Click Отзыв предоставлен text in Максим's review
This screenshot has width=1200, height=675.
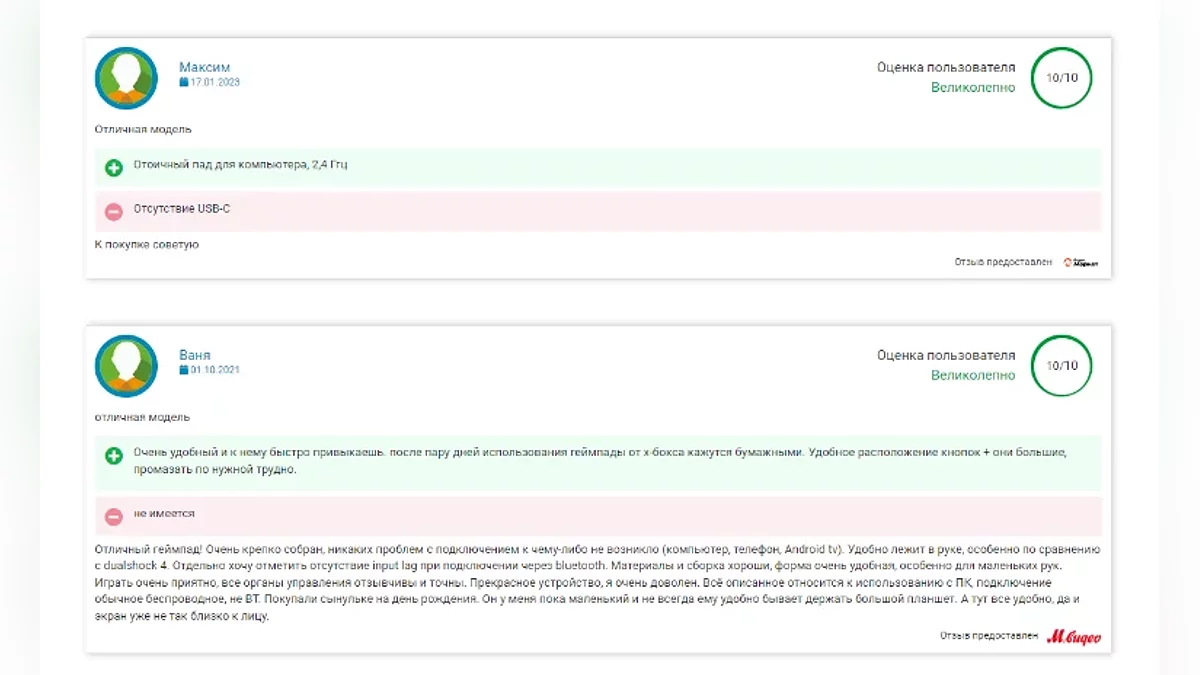click(x=1002, y=262)
